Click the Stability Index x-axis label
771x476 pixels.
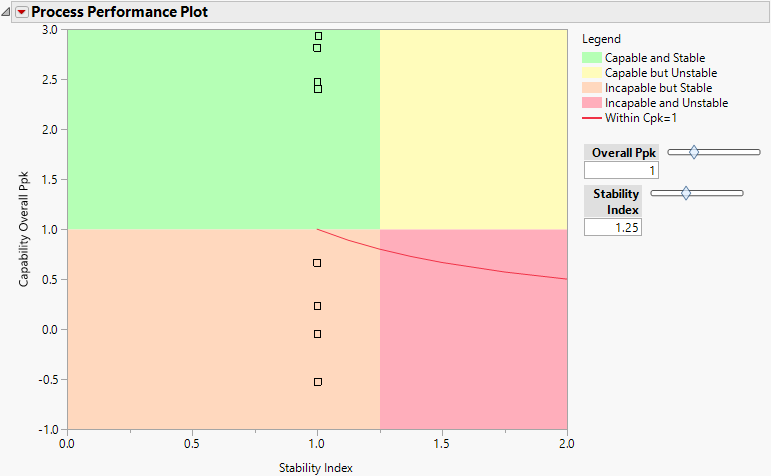316,467
